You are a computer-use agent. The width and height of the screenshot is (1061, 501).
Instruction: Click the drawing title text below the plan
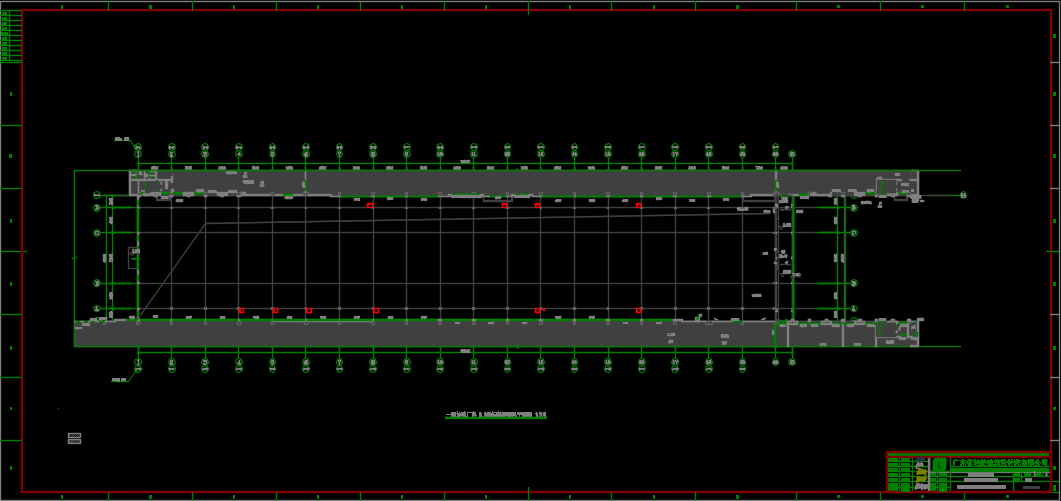496,414
